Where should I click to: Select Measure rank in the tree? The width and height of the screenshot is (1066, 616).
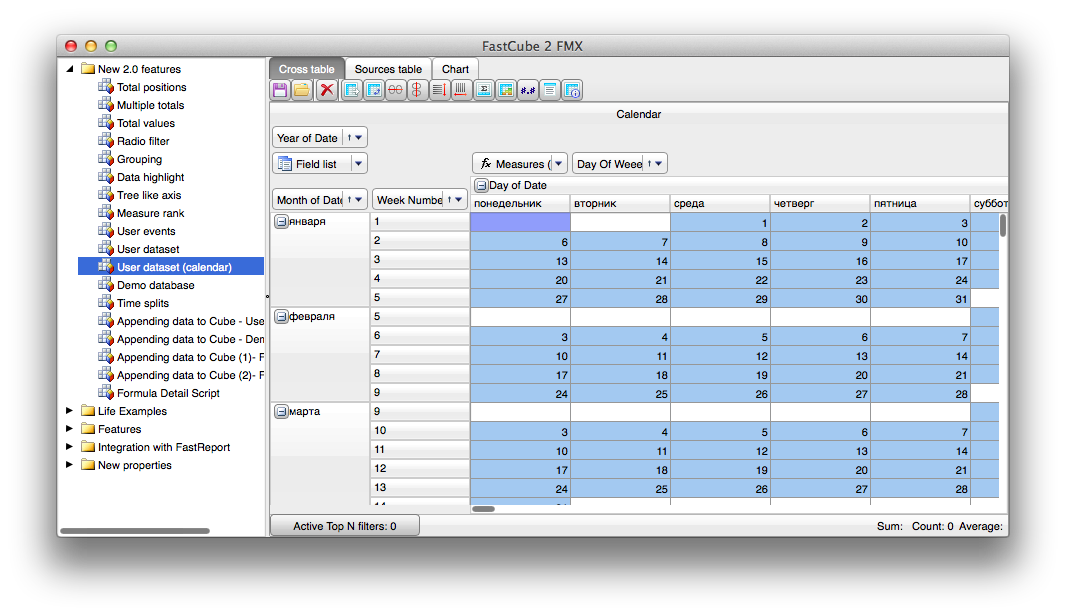[x=150, y=213]
